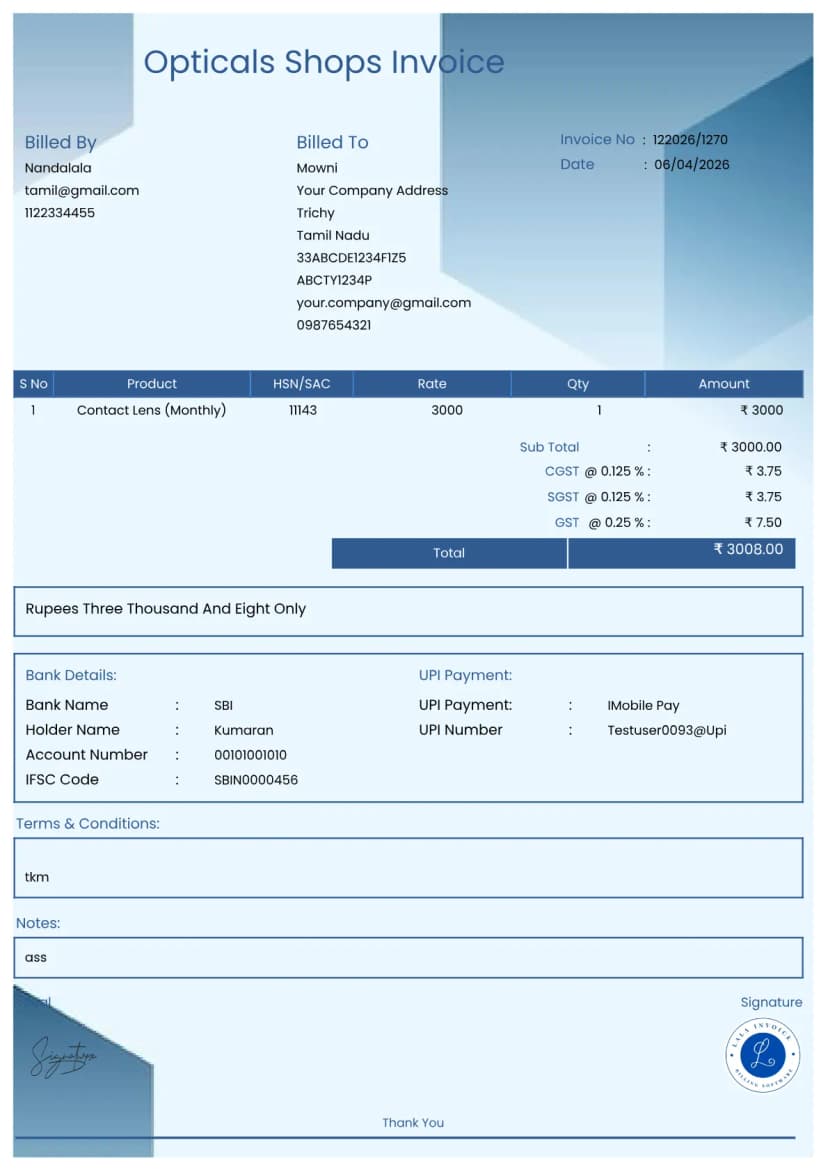
Task: Click 'Rupees Three Thousand And Eight Only'
Action: (x=166, y=609)
